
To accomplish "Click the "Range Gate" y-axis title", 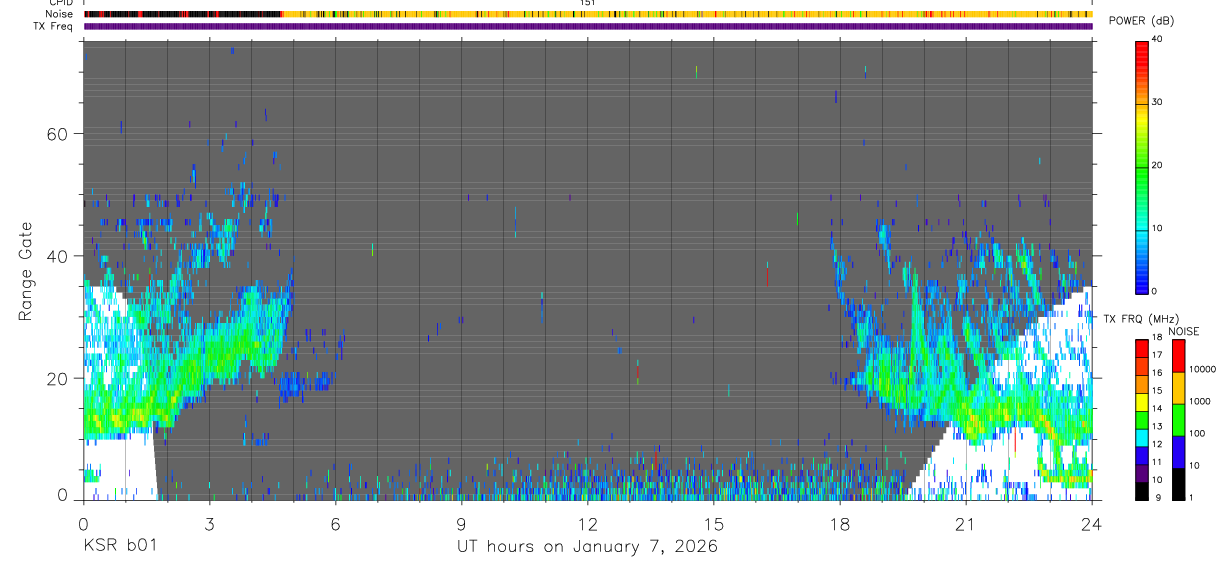I will click(27, 271).
